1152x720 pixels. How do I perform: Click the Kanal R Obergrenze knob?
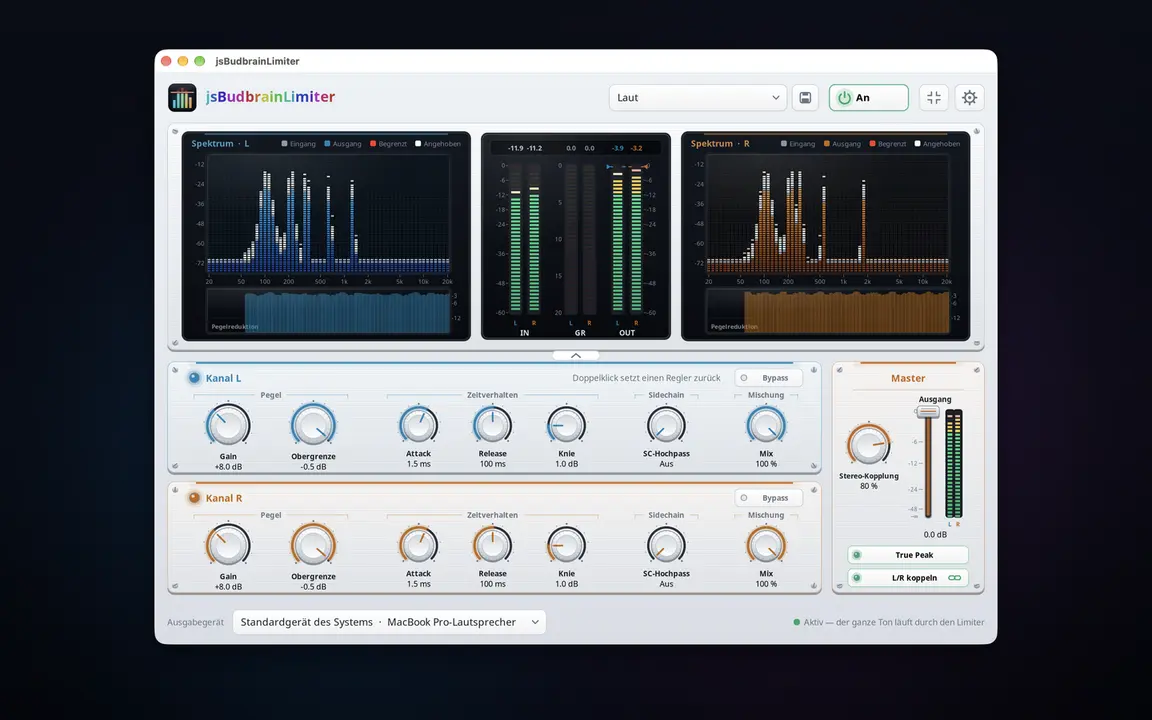[313, 545]
